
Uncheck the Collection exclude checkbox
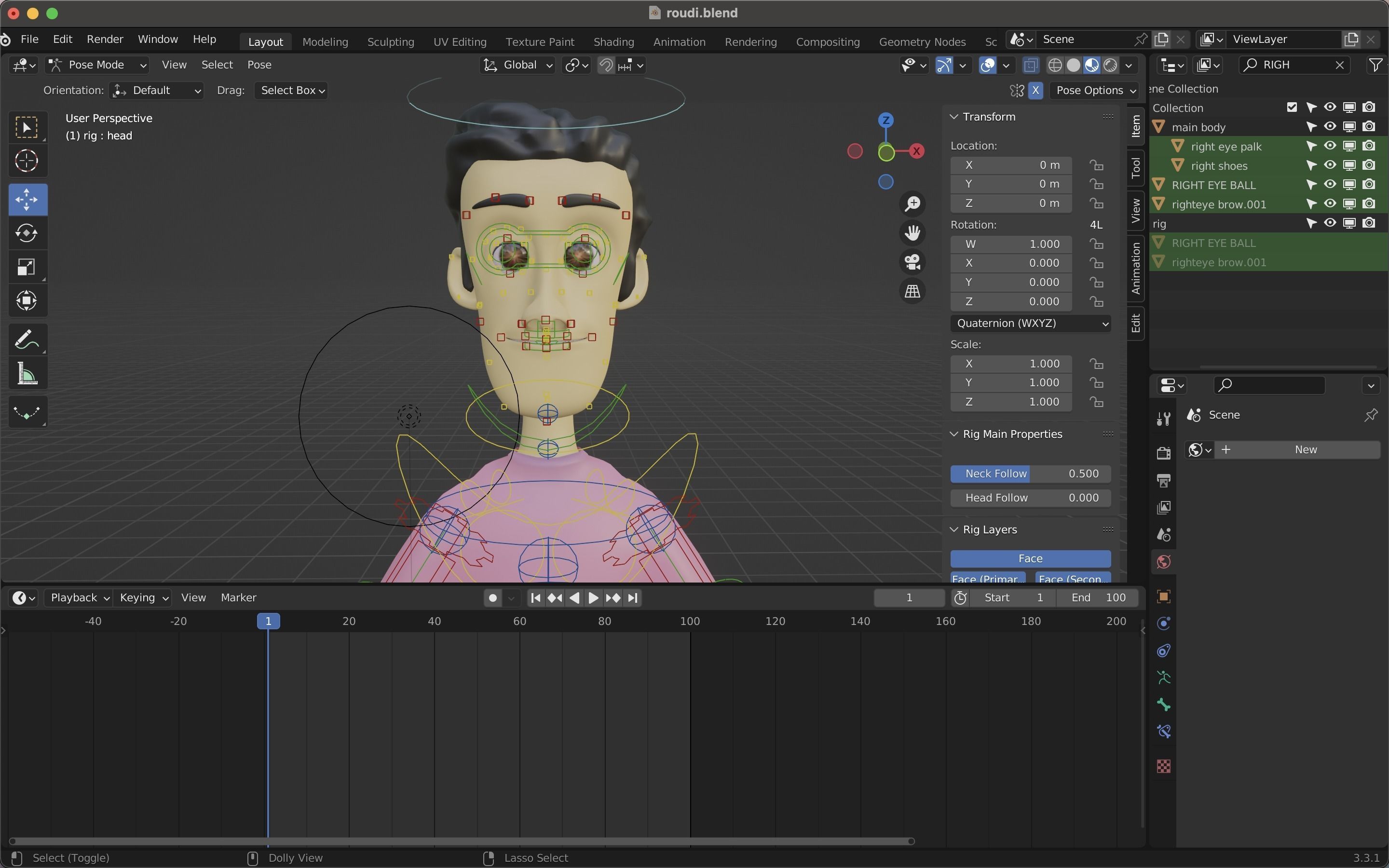pyautogui.click(x=1292, y=108)
